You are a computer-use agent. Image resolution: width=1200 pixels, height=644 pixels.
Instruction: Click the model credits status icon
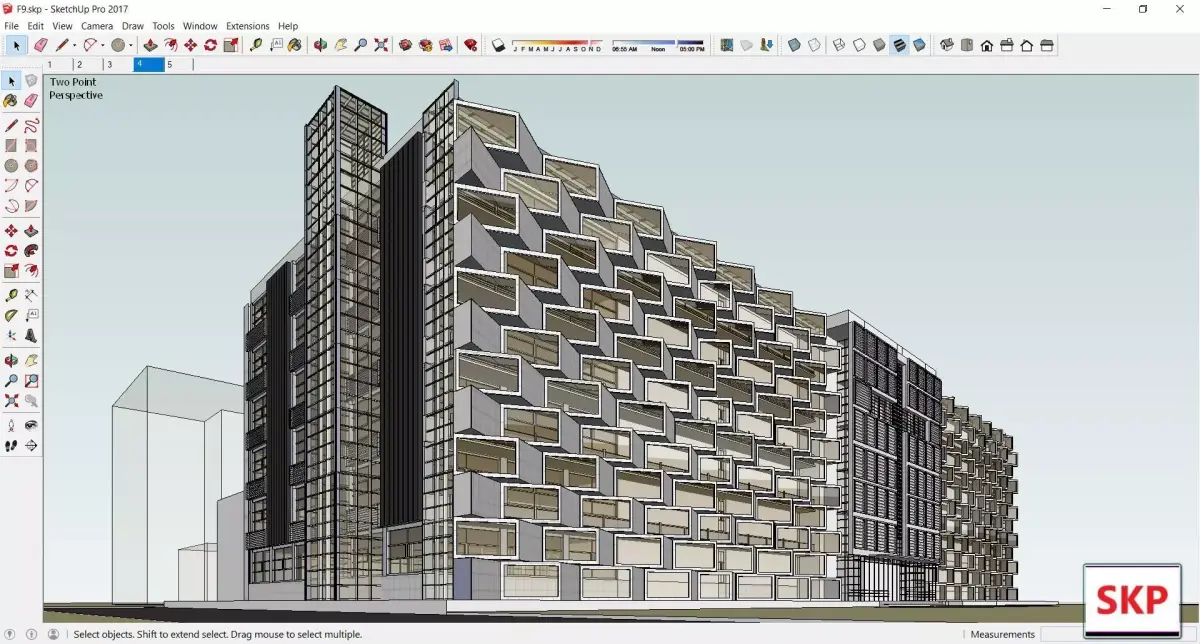(33, 634)
